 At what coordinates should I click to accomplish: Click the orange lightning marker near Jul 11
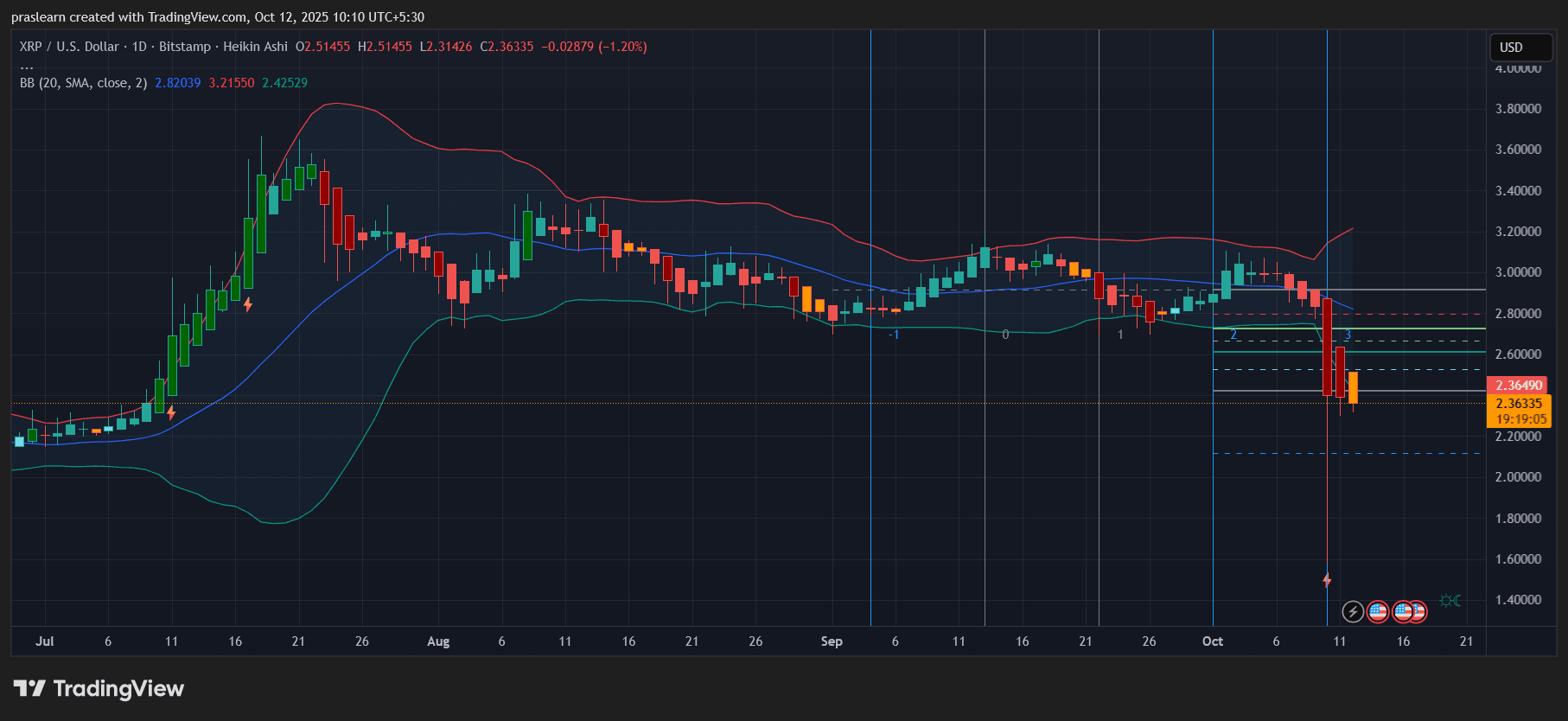click(171, 412)
